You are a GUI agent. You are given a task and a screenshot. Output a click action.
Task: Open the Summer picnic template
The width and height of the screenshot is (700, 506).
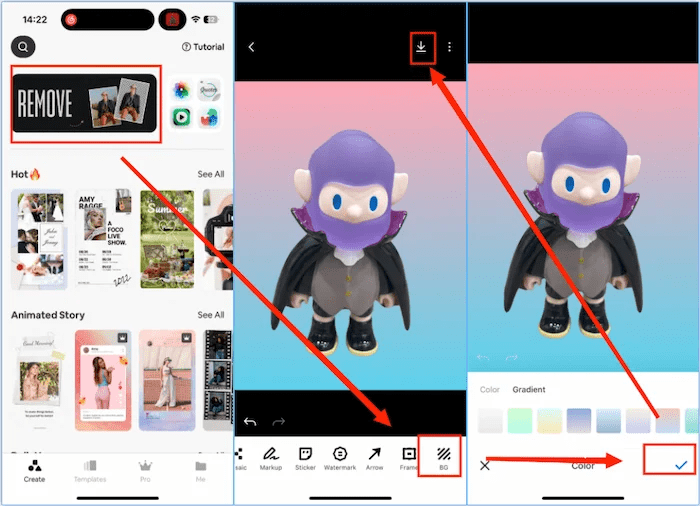coord(167,239)
